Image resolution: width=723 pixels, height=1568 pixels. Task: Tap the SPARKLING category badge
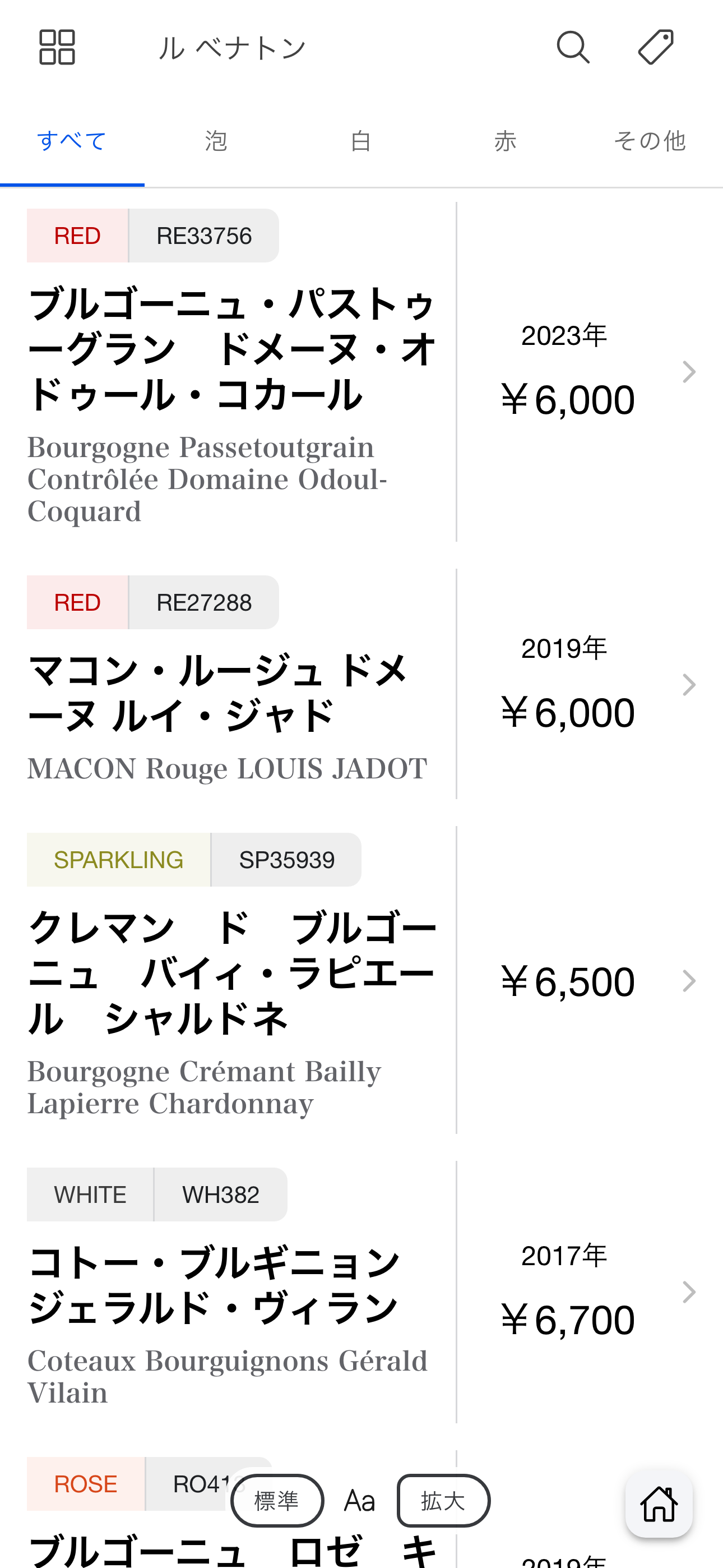pyautogui.click(x=119, y=860)
